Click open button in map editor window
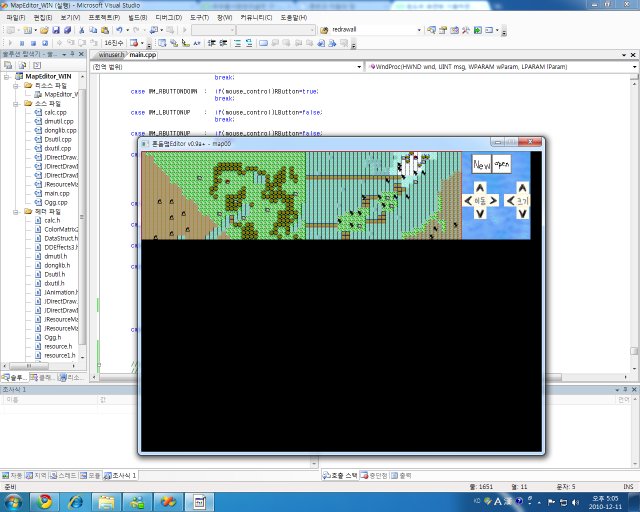 pos(502,165)
